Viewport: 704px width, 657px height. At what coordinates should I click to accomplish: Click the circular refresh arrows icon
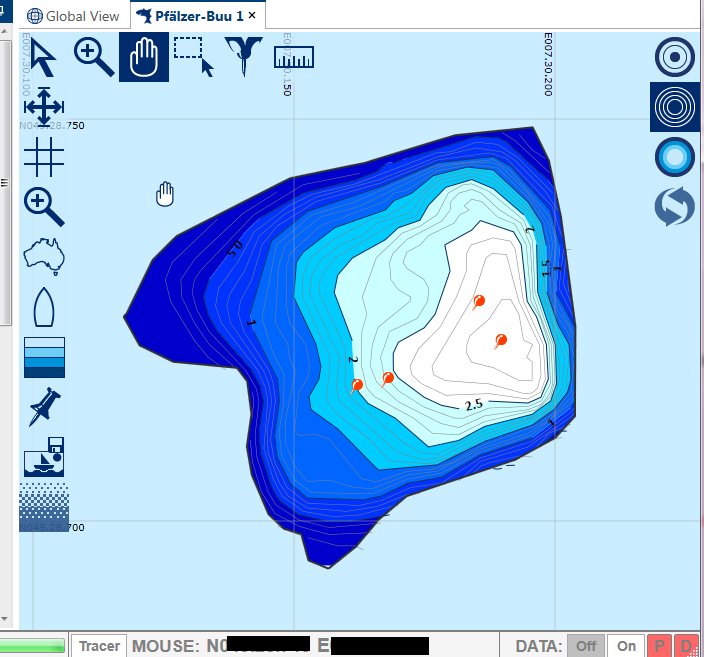pos(674,207)
